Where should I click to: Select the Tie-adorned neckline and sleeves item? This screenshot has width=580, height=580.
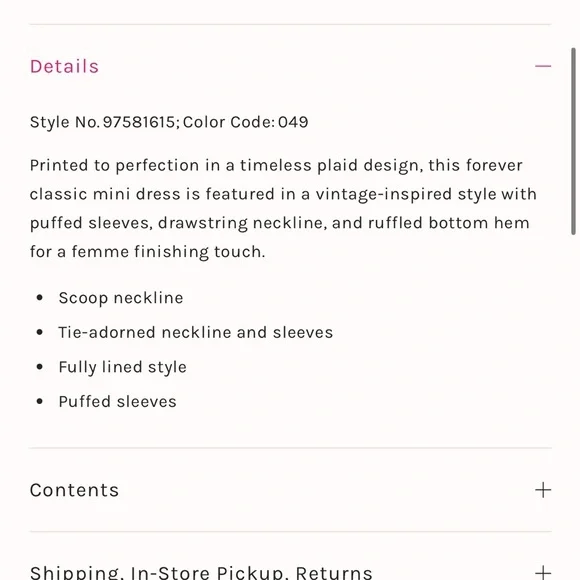(x=196, y=332)
